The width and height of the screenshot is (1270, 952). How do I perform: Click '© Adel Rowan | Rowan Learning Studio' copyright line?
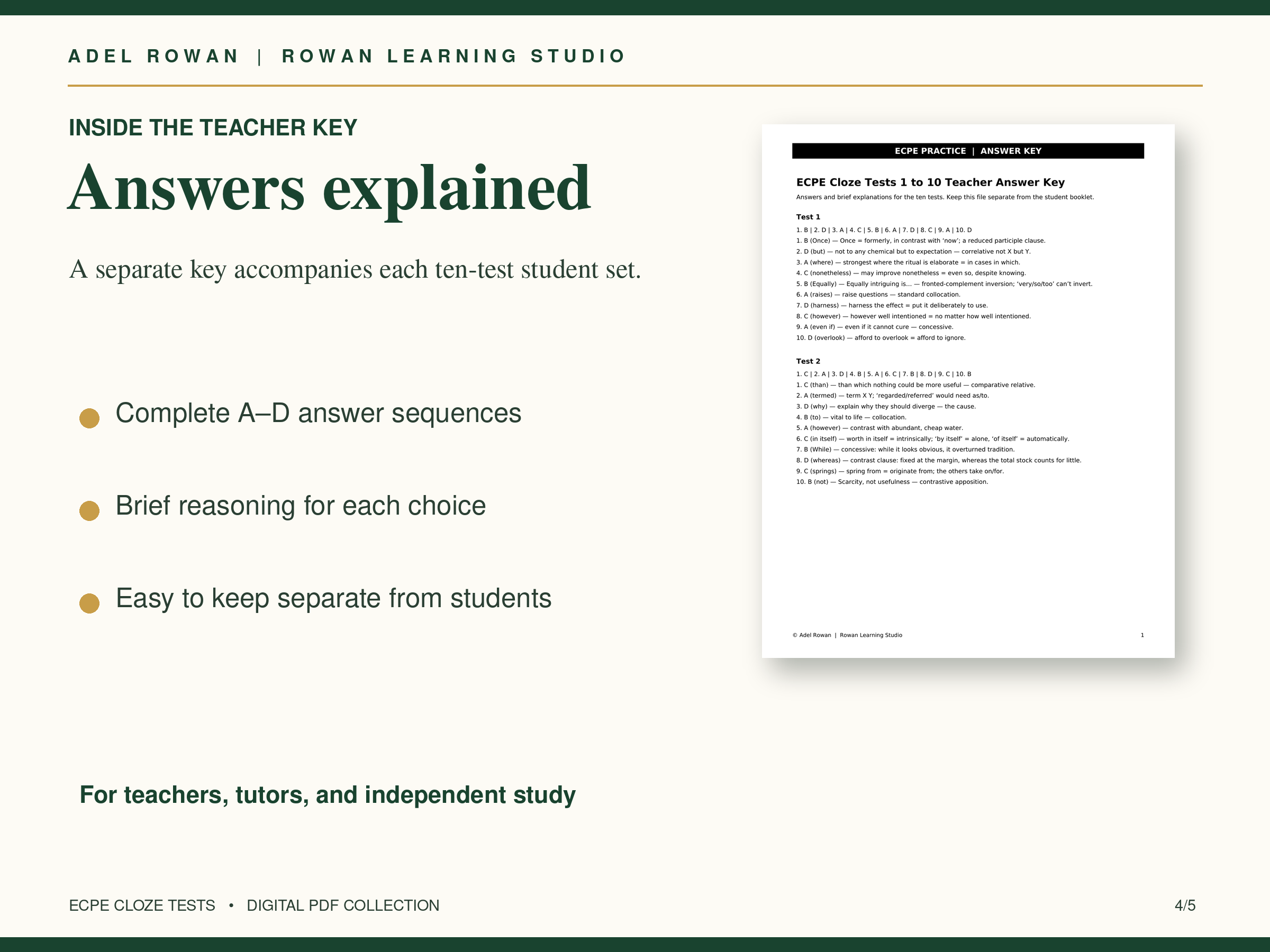pyautogui.click(x=847, y=635)
